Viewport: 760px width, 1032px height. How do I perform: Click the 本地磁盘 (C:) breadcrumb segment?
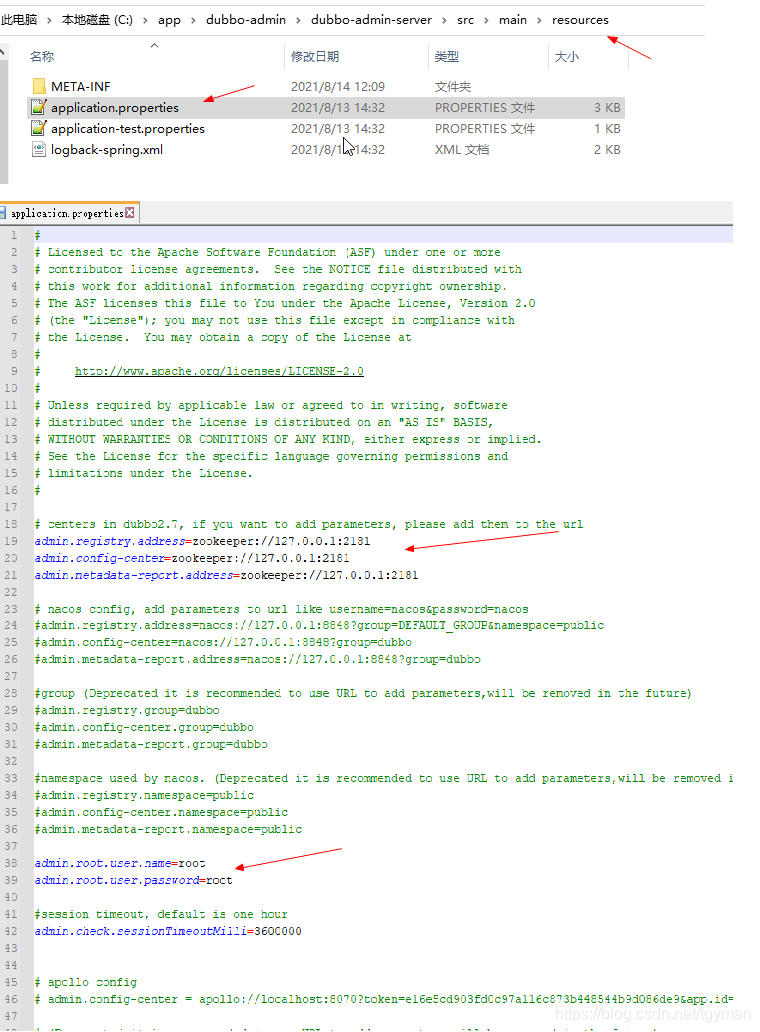pyautogui.click(x=97, y=20)
